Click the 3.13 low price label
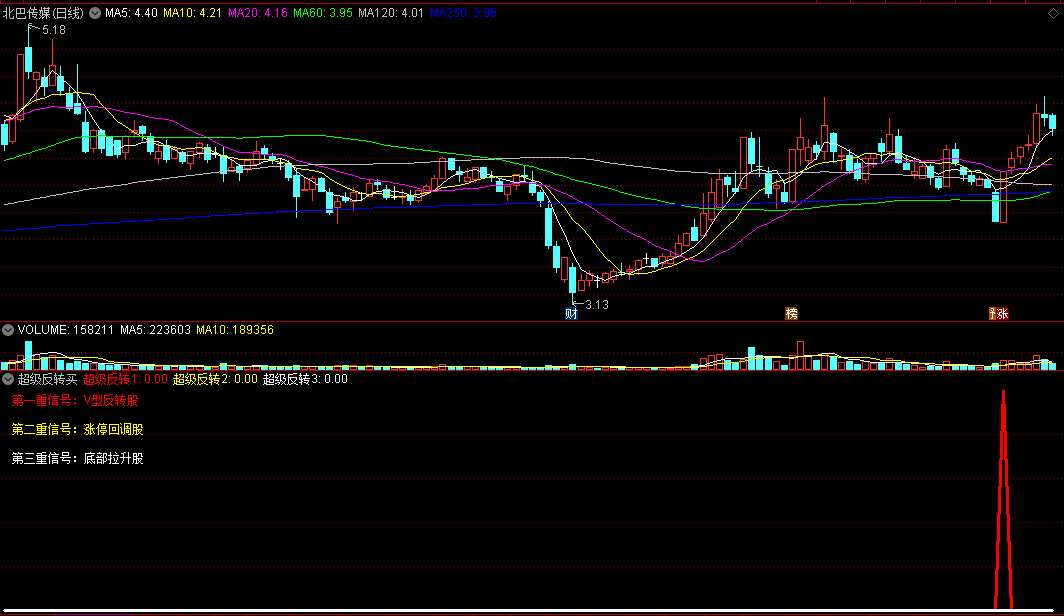 (x=597, y=305)
